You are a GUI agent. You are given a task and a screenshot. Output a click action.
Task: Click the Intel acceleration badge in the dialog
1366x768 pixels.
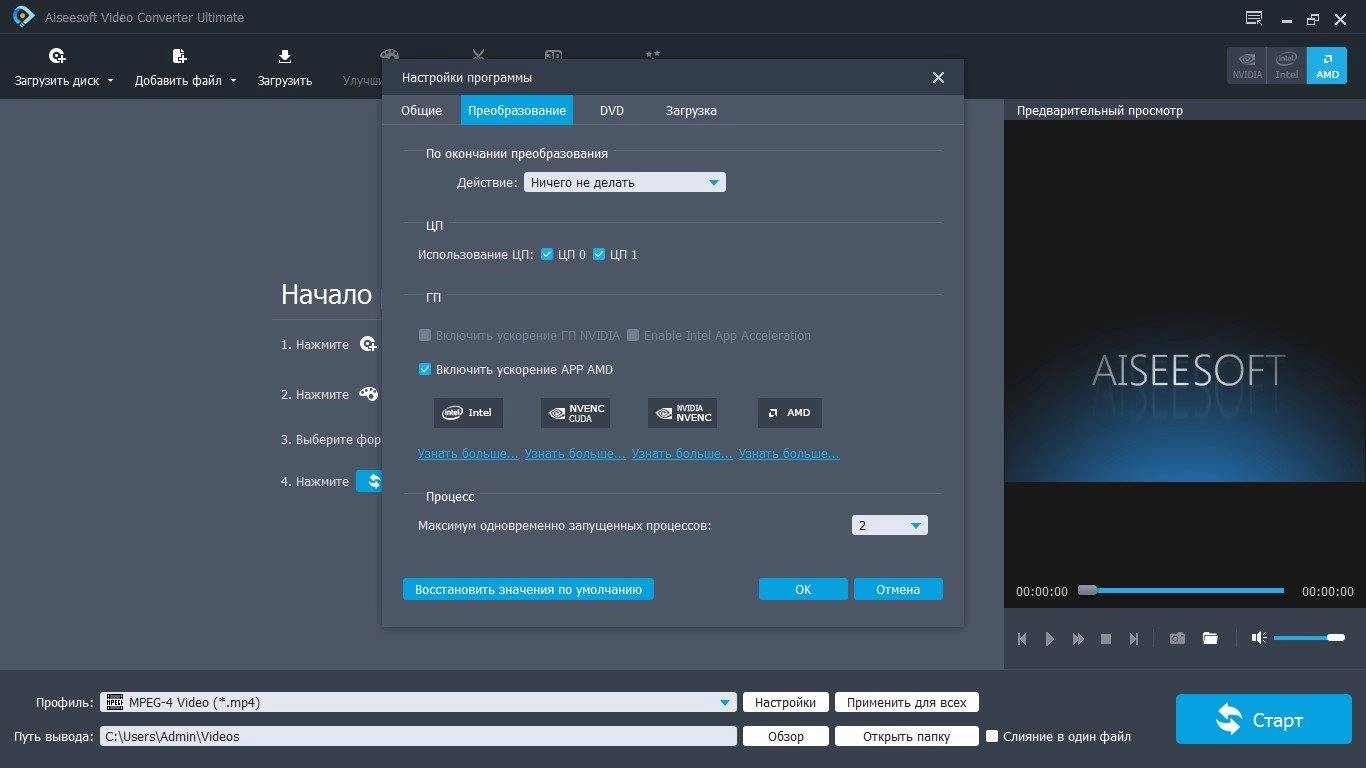point(468,412)
